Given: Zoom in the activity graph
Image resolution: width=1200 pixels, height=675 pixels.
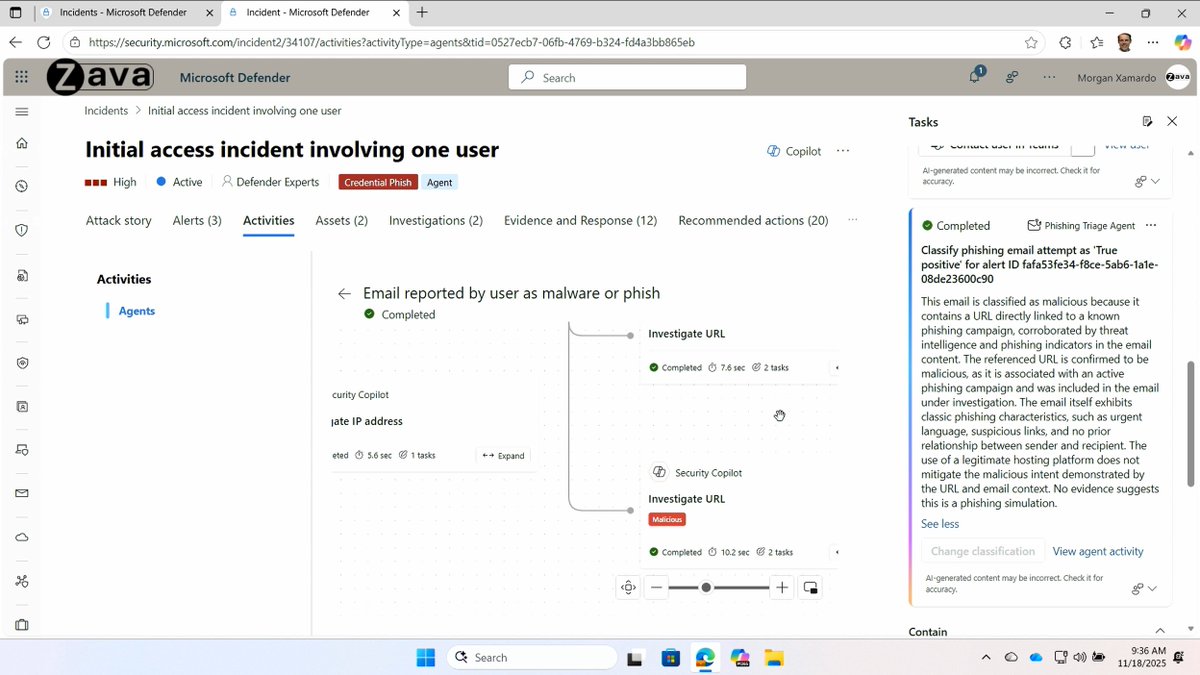Looking at the screenshot, I should 782,587.
